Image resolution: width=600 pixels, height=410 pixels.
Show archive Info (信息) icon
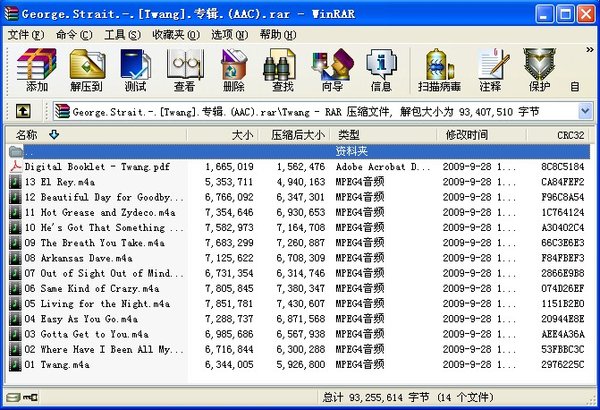coord(381,70)
